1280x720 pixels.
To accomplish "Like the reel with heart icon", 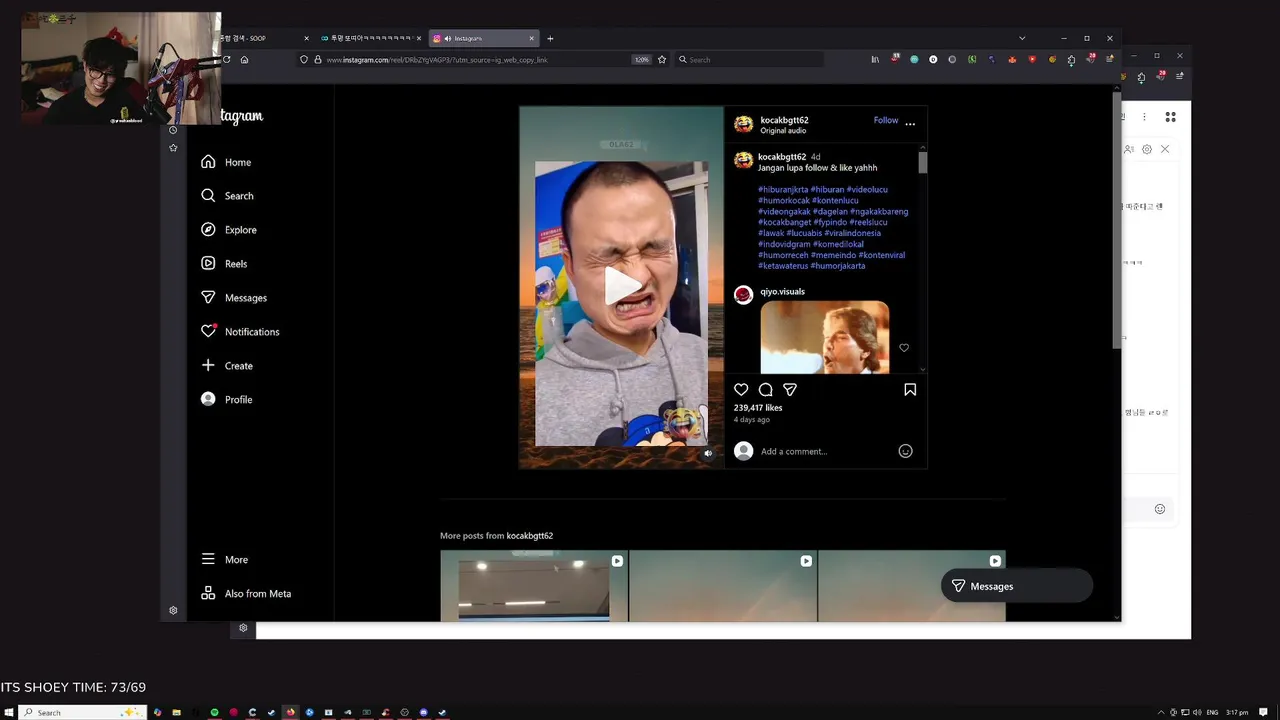I will (x=741, y=390).
